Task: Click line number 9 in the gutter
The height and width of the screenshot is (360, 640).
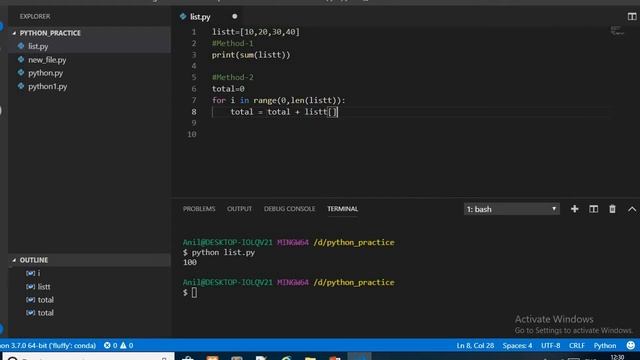Action: click(193, 123)
